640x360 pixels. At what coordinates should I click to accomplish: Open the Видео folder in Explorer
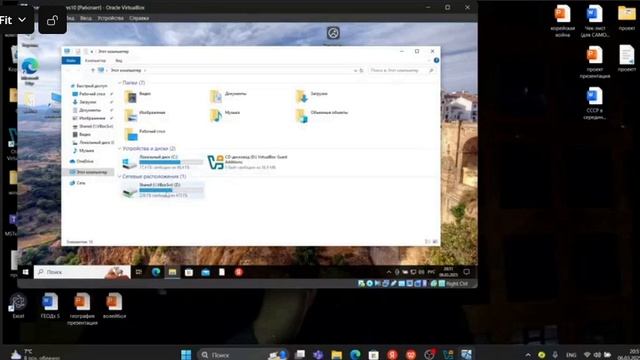click(x=138, y=96)
